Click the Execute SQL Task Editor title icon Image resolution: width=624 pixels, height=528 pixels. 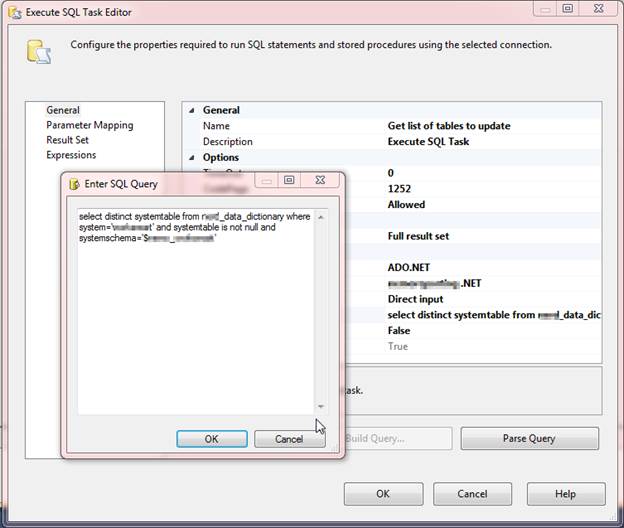tap(14, 12)
